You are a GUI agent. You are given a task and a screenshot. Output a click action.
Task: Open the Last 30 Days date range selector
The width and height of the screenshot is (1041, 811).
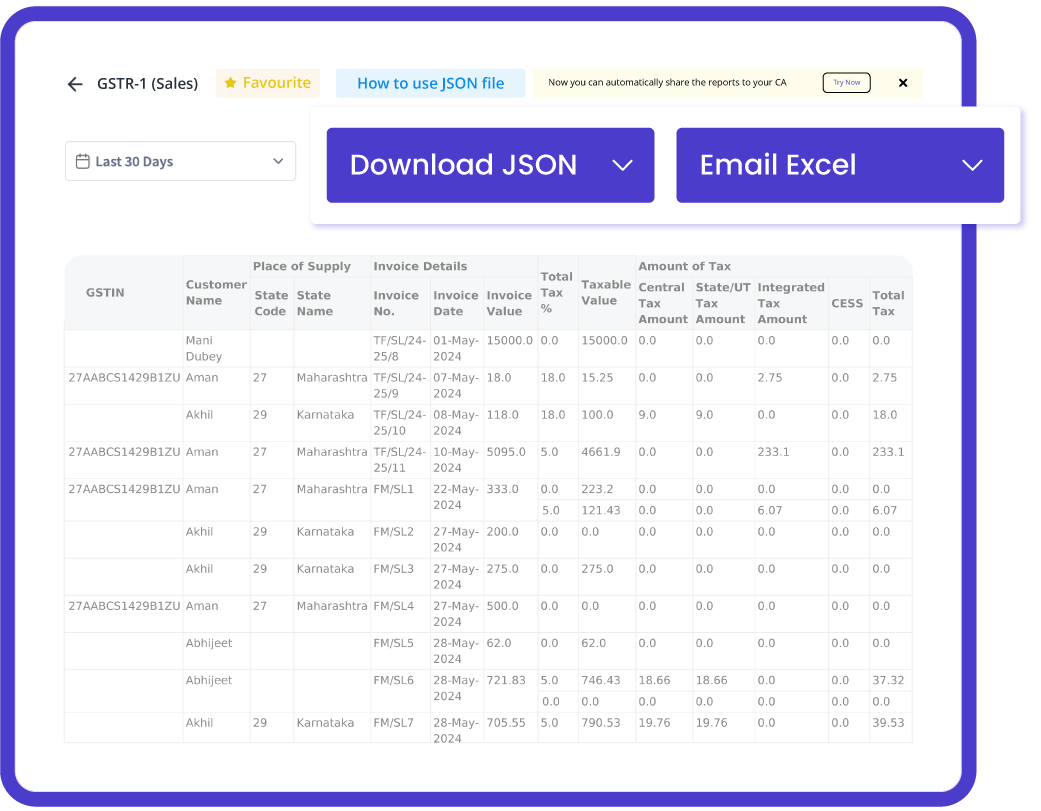(180, 160)
